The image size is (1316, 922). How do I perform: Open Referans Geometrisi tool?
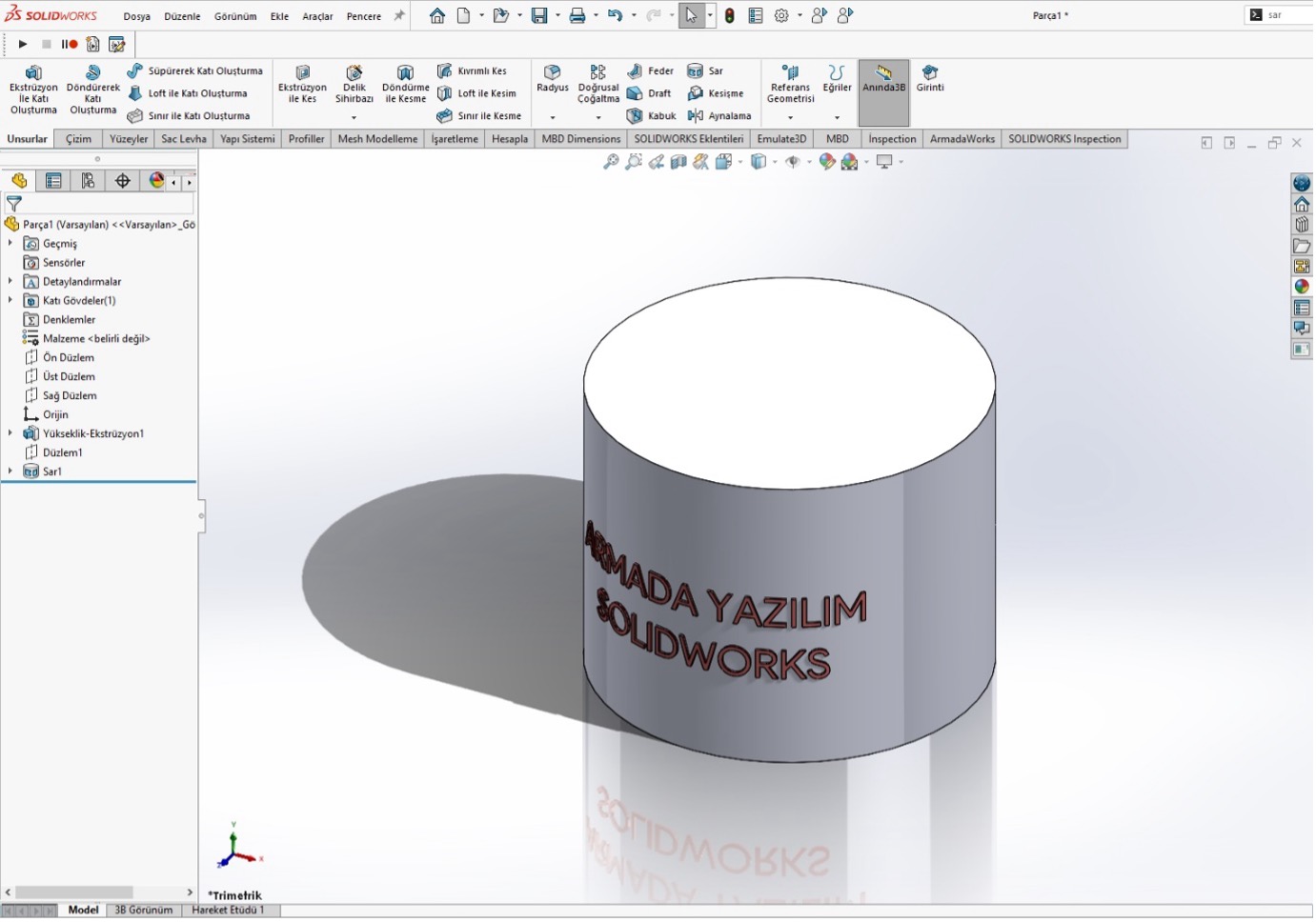click(x=790, y=85)
